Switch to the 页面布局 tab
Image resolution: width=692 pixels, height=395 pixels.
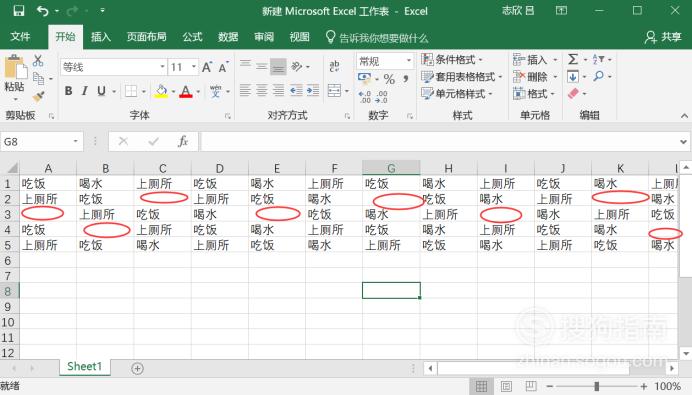147,37
